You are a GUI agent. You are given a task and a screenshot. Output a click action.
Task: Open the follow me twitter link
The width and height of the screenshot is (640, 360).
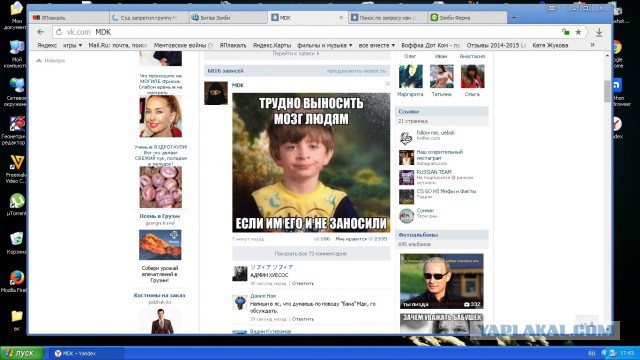435,133
